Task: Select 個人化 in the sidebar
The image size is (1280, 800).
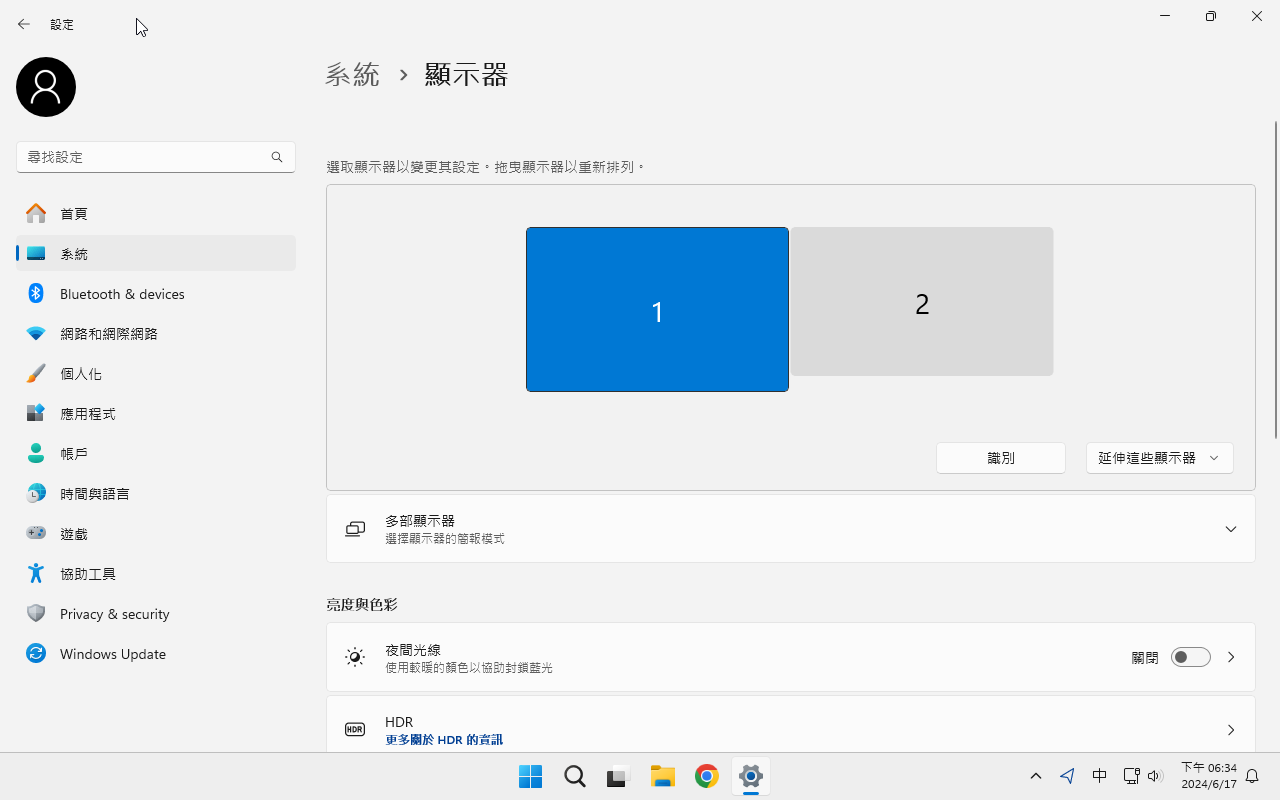Action: 81,374
